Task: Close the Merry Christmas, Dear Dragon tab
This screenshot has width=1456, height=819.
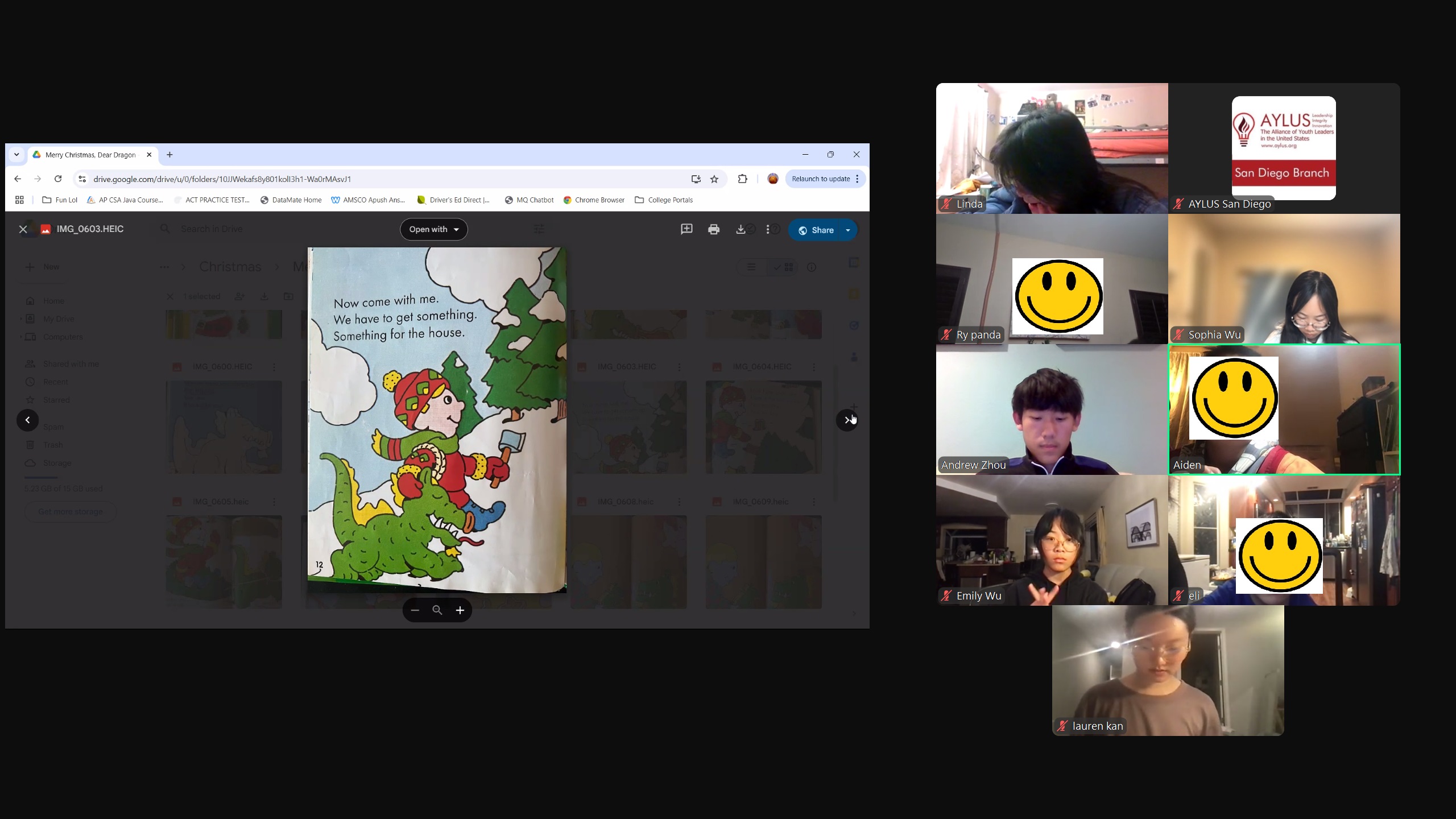Action: tap(149, 155)
